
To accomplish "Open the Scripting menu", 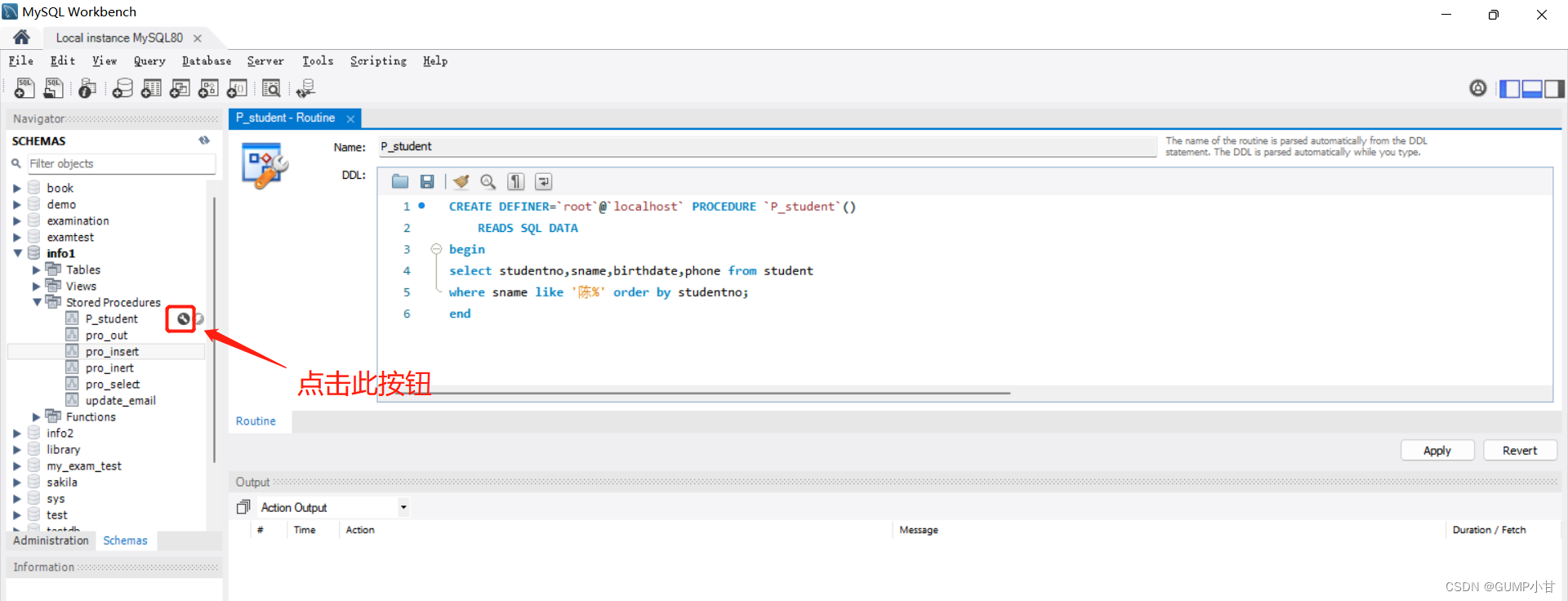I will 378,60.
